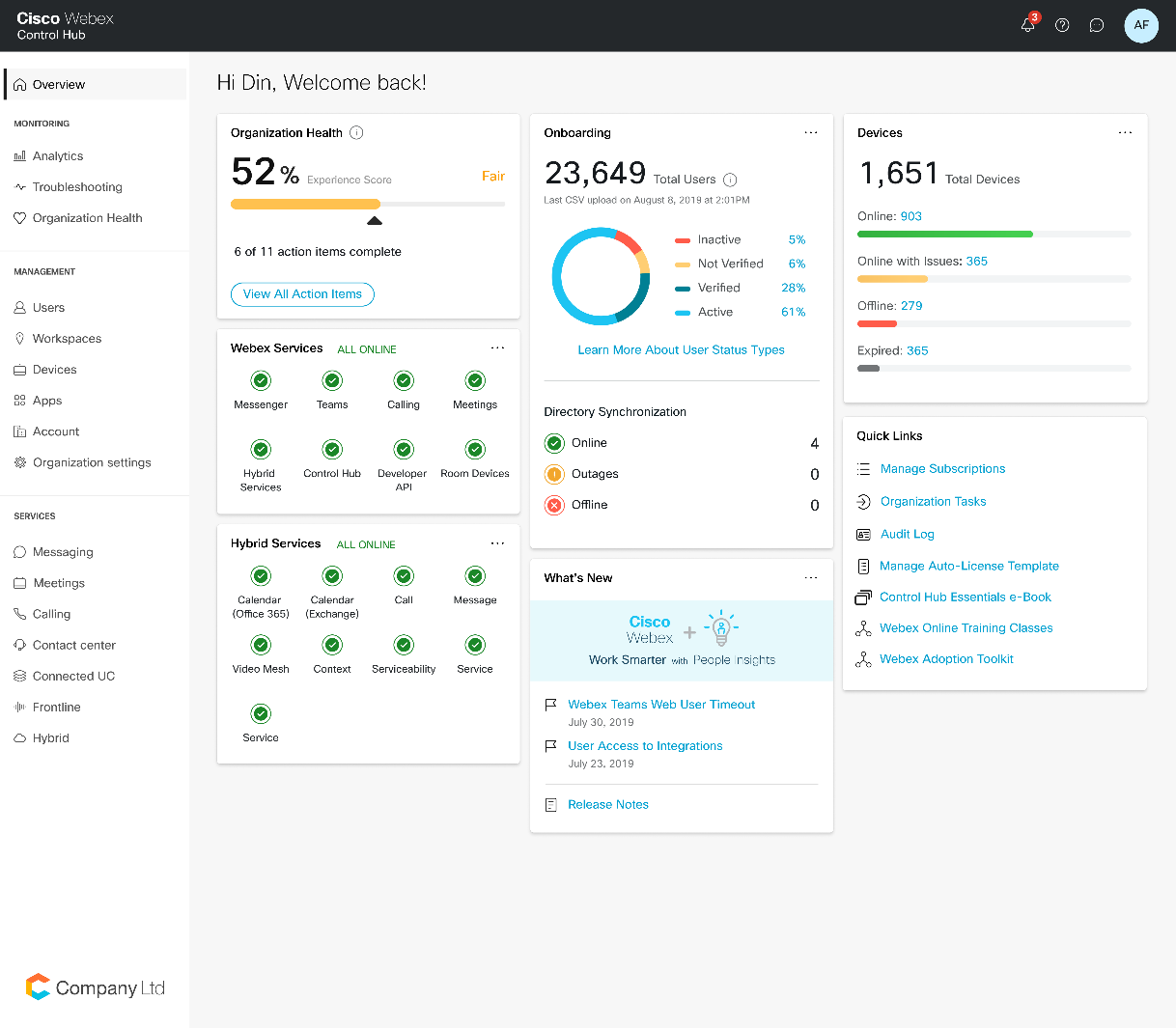
Task: Open the What's New card more options menu
Action: [811, 578]
